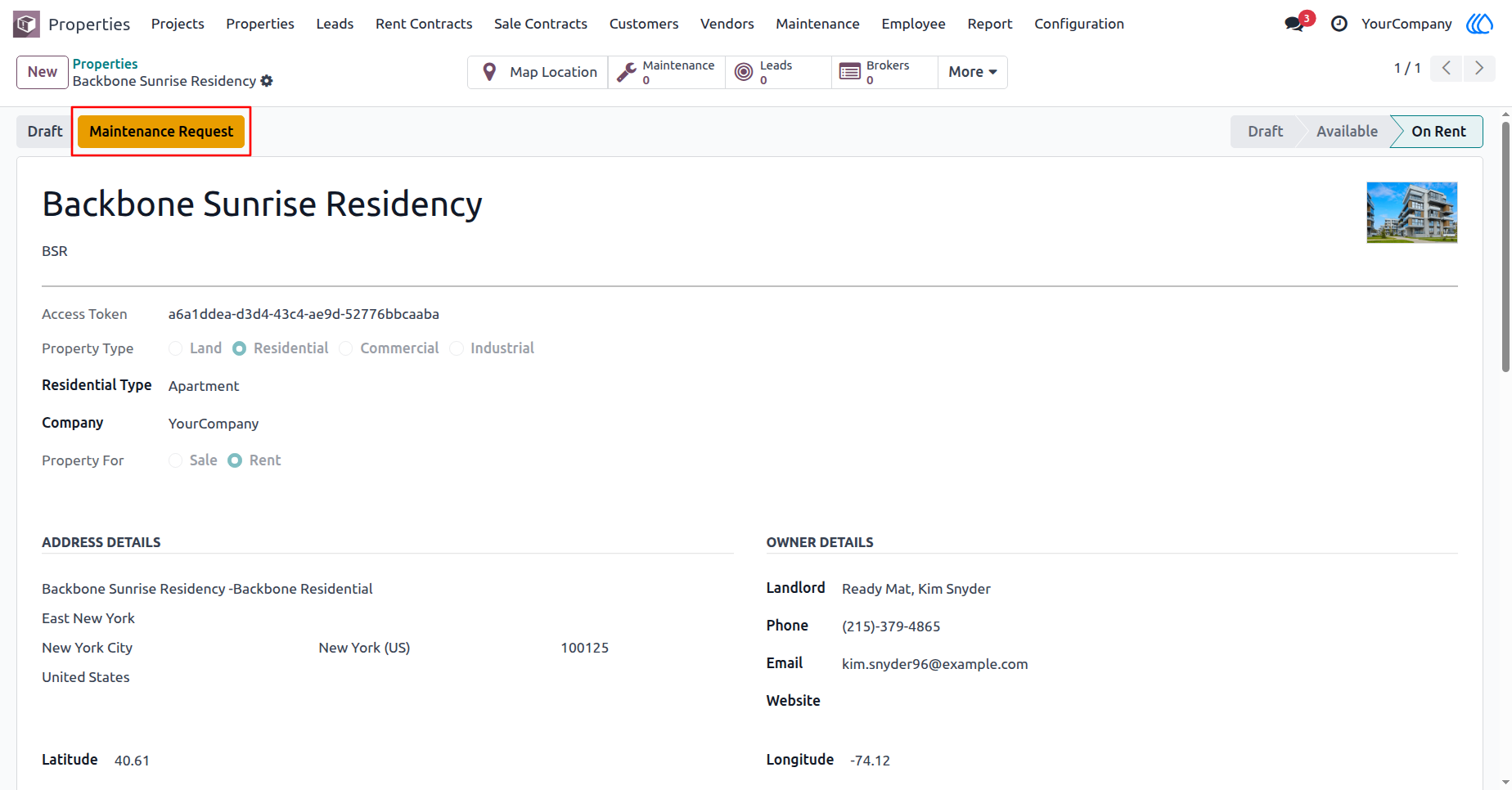Image resolution: width=1512 pixels, height=790 pixels.
Task: Click the Latitude value 40.61
Action: coord(132,761)
